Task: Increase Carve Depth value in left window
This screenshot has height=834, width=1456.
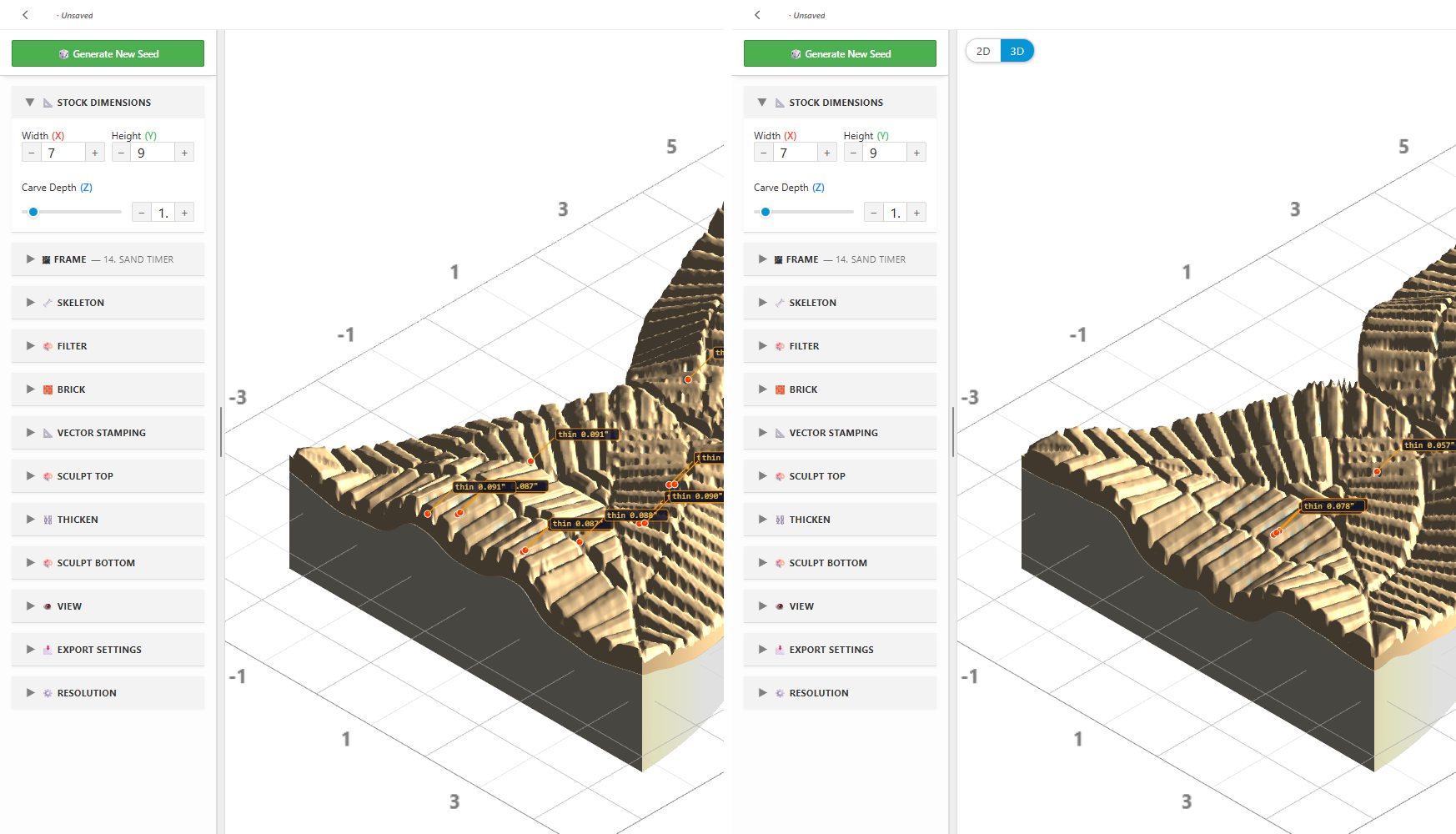Action: point(185,213)
